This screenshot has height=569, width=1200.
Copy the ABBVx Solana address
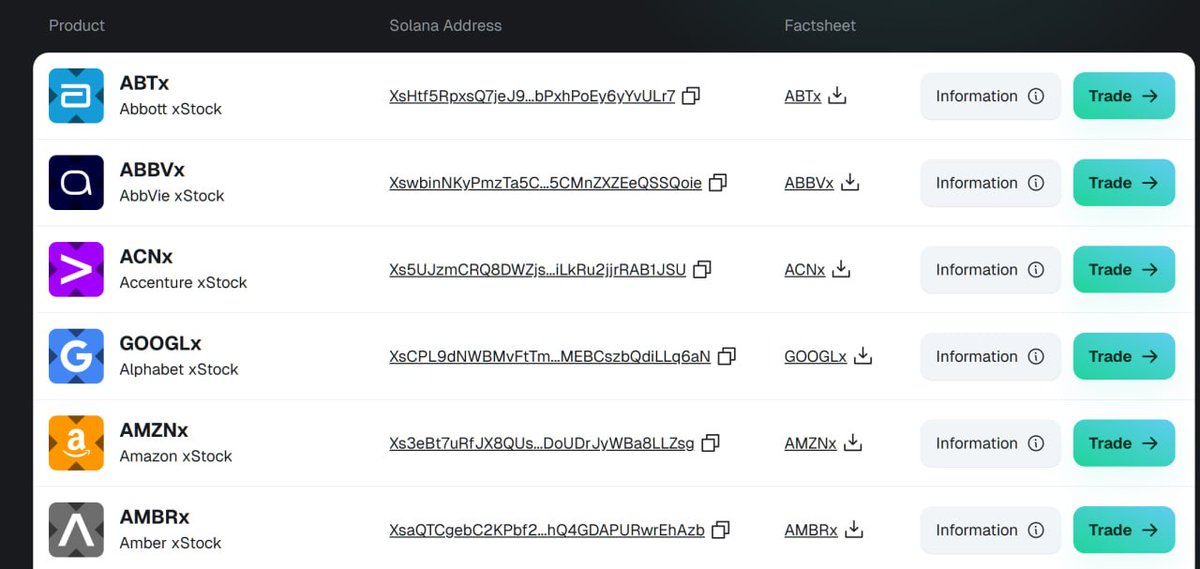pyautogui.click(x=717, y=183)
